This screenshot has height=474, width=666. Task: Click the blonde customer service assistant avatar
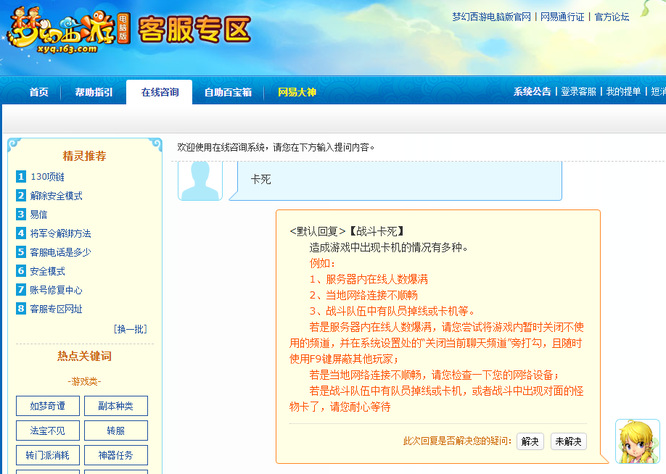tap(637, 441)
